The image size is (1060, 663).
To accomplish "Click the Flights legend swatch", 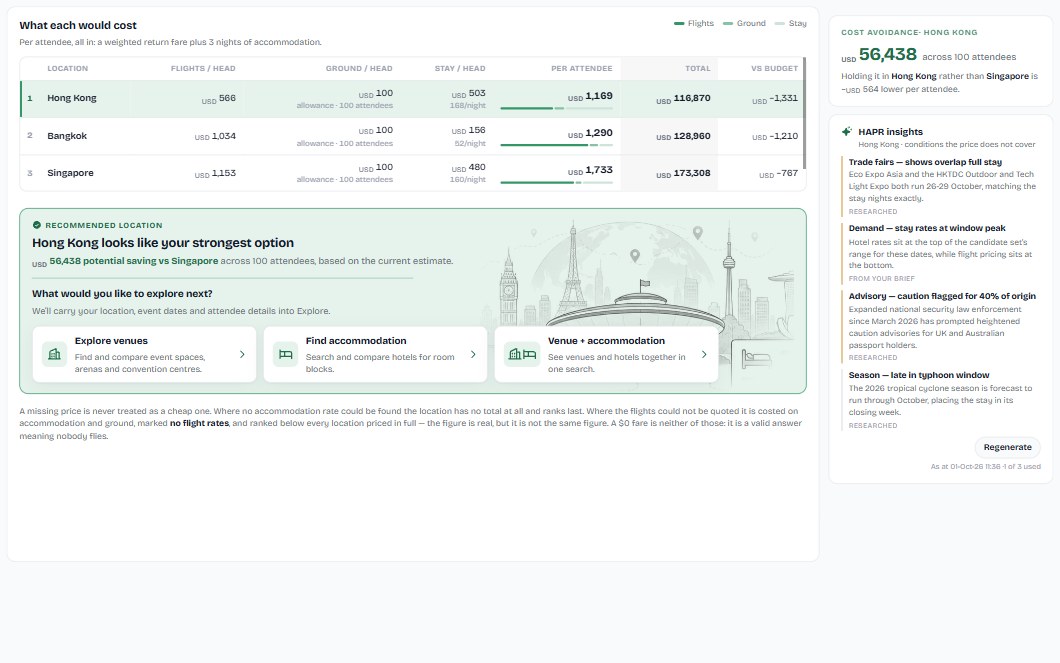I will tap(679, 24).
